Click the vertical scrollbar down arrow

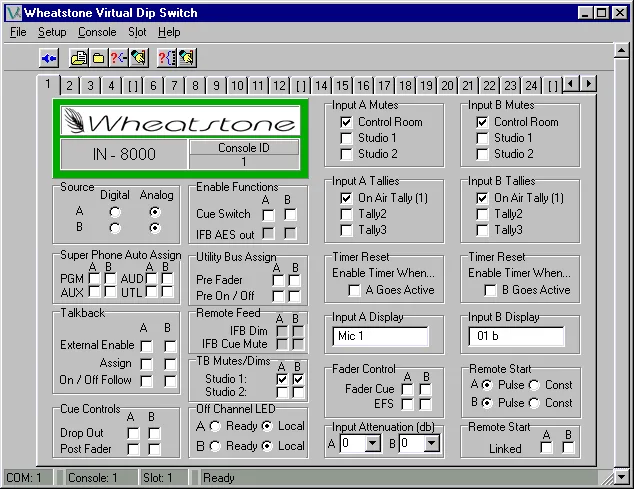coord(621,477)
